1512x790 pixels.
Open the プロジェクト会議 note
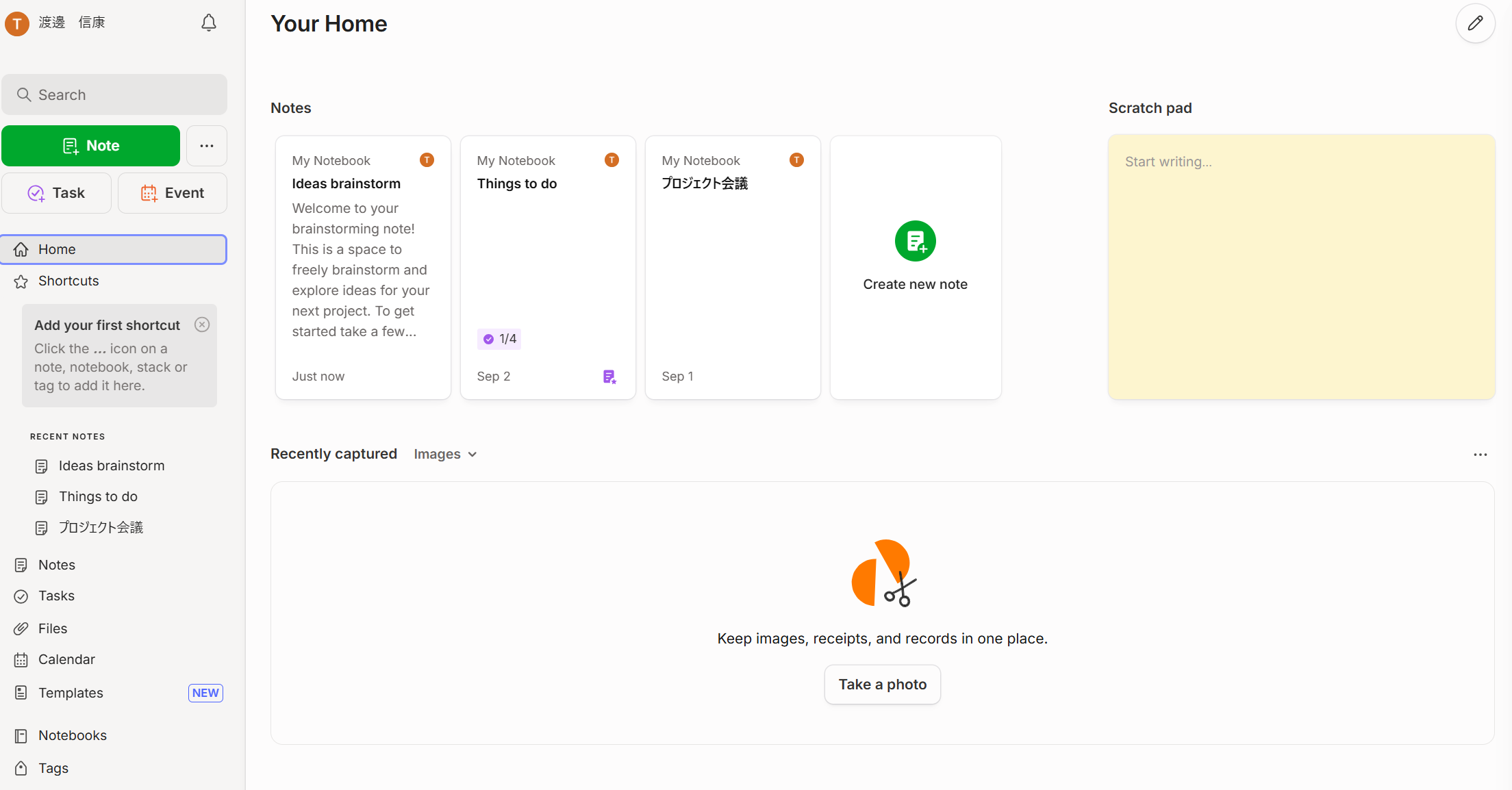(x=704, y=183)
